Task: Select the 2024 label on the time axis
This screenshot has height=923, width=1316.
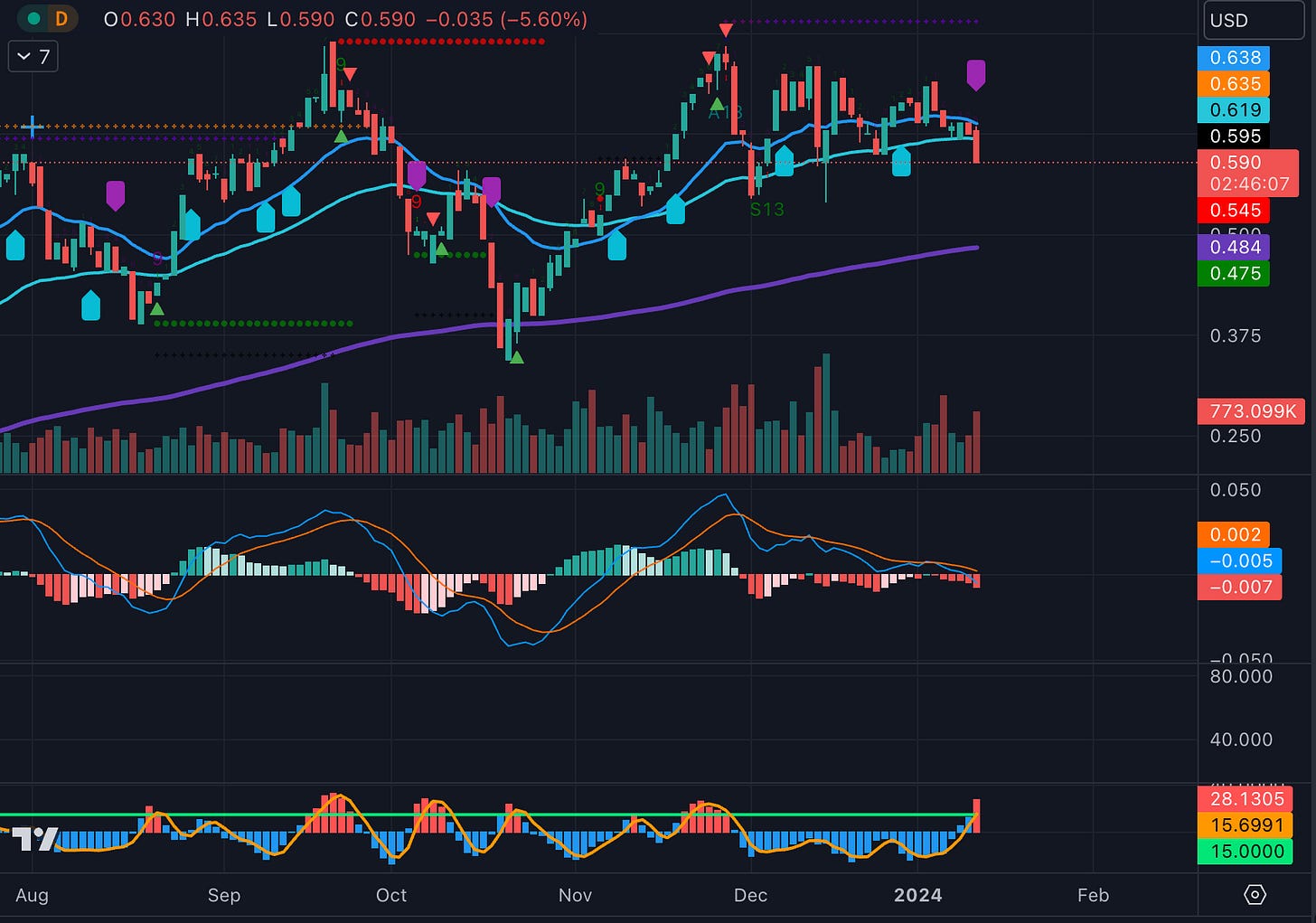Action: tap(918, 895)
